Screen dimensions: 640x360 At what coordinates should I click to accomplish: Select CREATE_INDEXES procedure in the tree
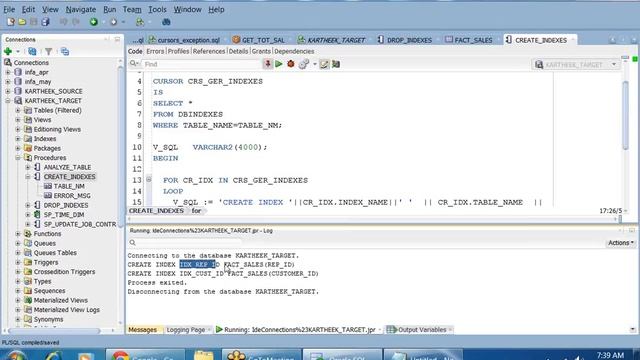[x=69, y=177]
